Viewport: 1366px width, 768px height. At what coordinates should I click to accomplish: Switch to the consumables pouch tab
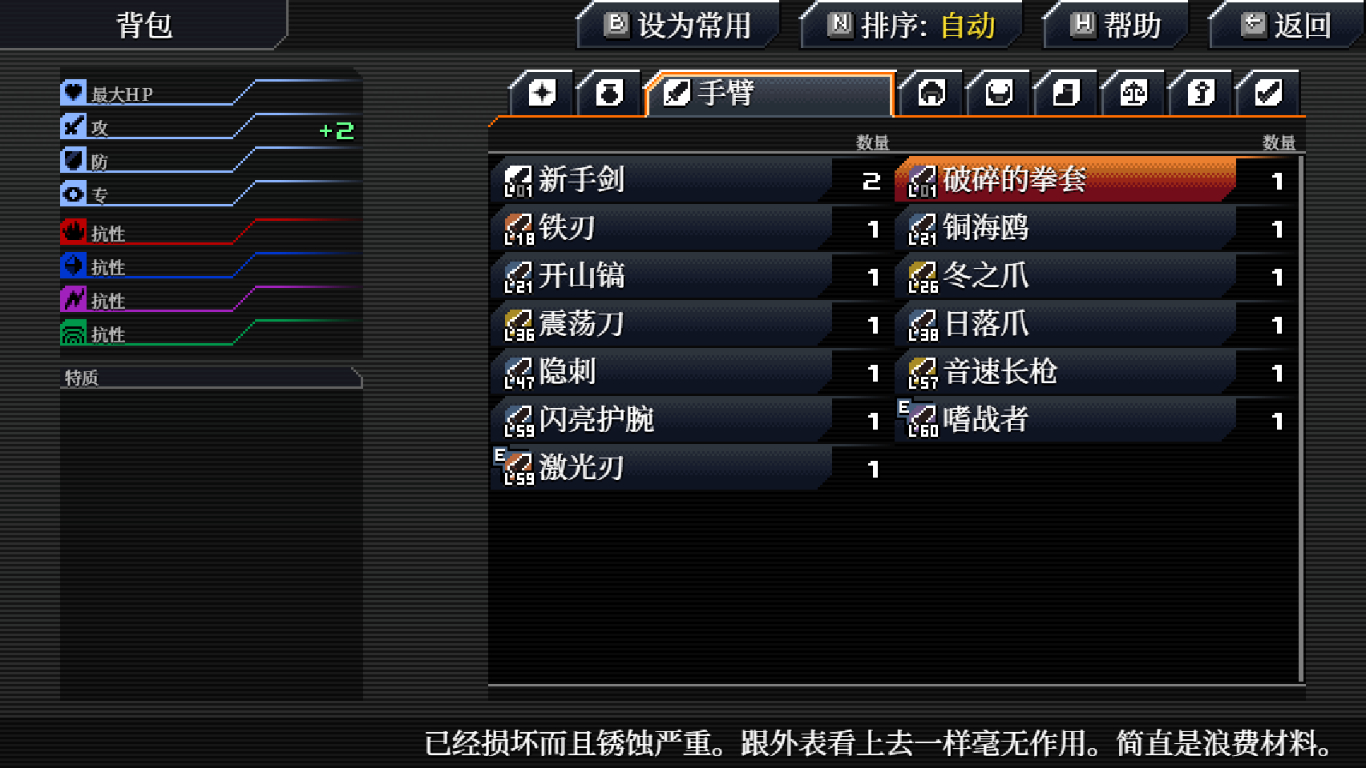(609, 93)
